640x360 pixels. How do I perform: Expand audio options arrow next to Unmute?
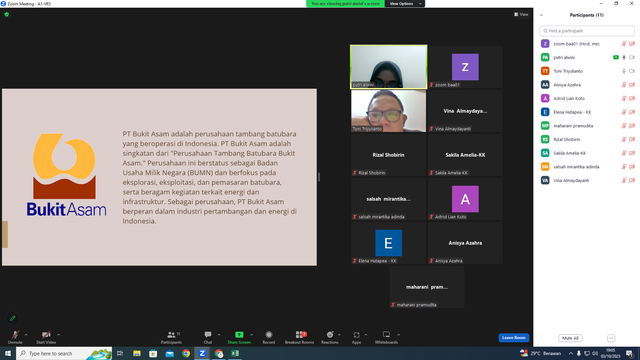point(26,335)
